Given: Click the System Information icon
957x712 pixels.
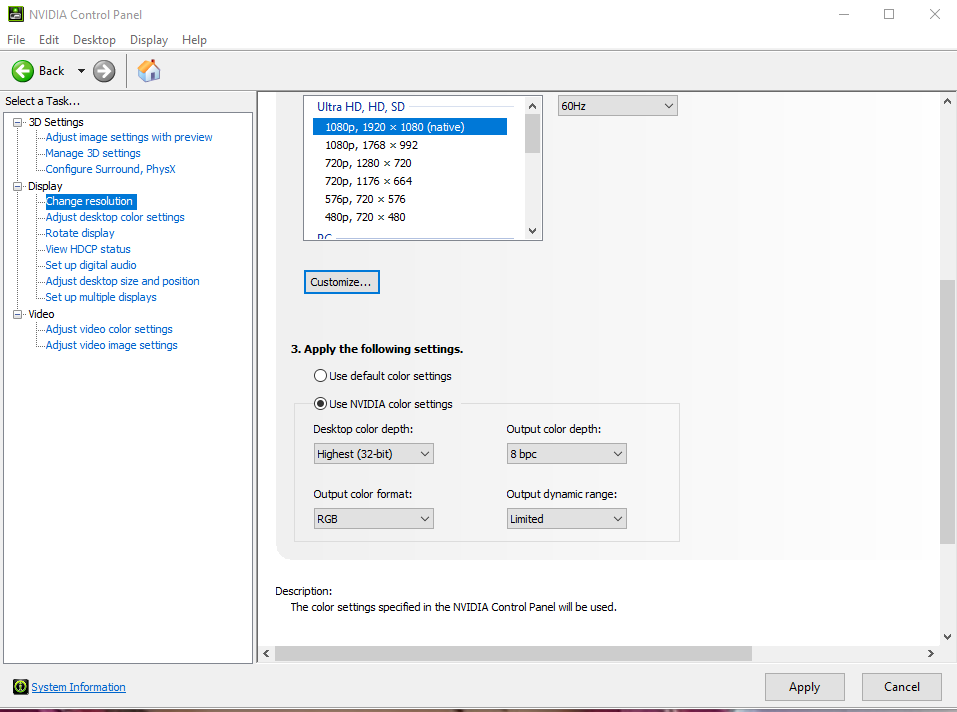Looking at the screenshot, I should [x=20, y=687].
